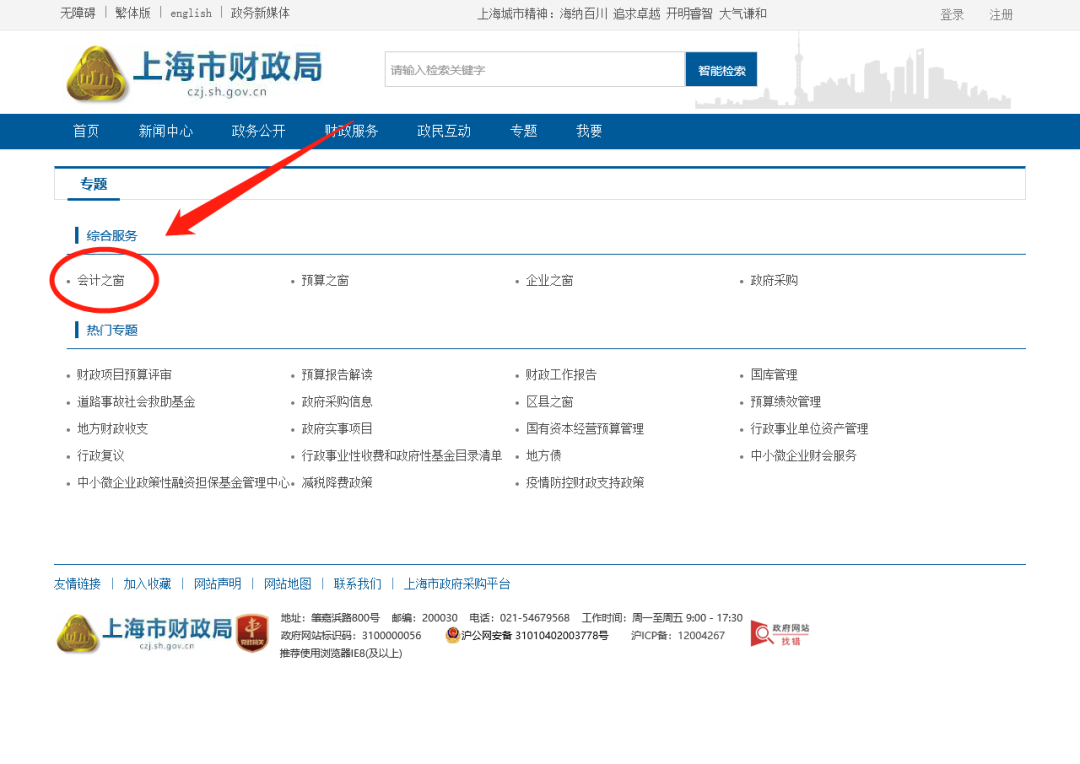Open the 预算之窗 link

coord(325,280)
